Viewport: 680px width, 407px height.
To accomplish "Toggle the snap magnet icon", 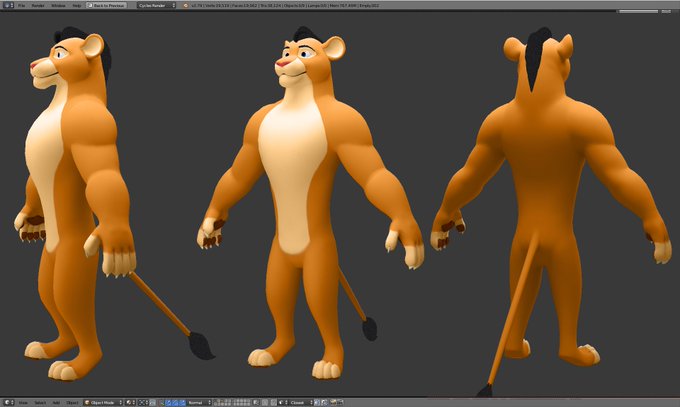I will [x=272, y=402].
